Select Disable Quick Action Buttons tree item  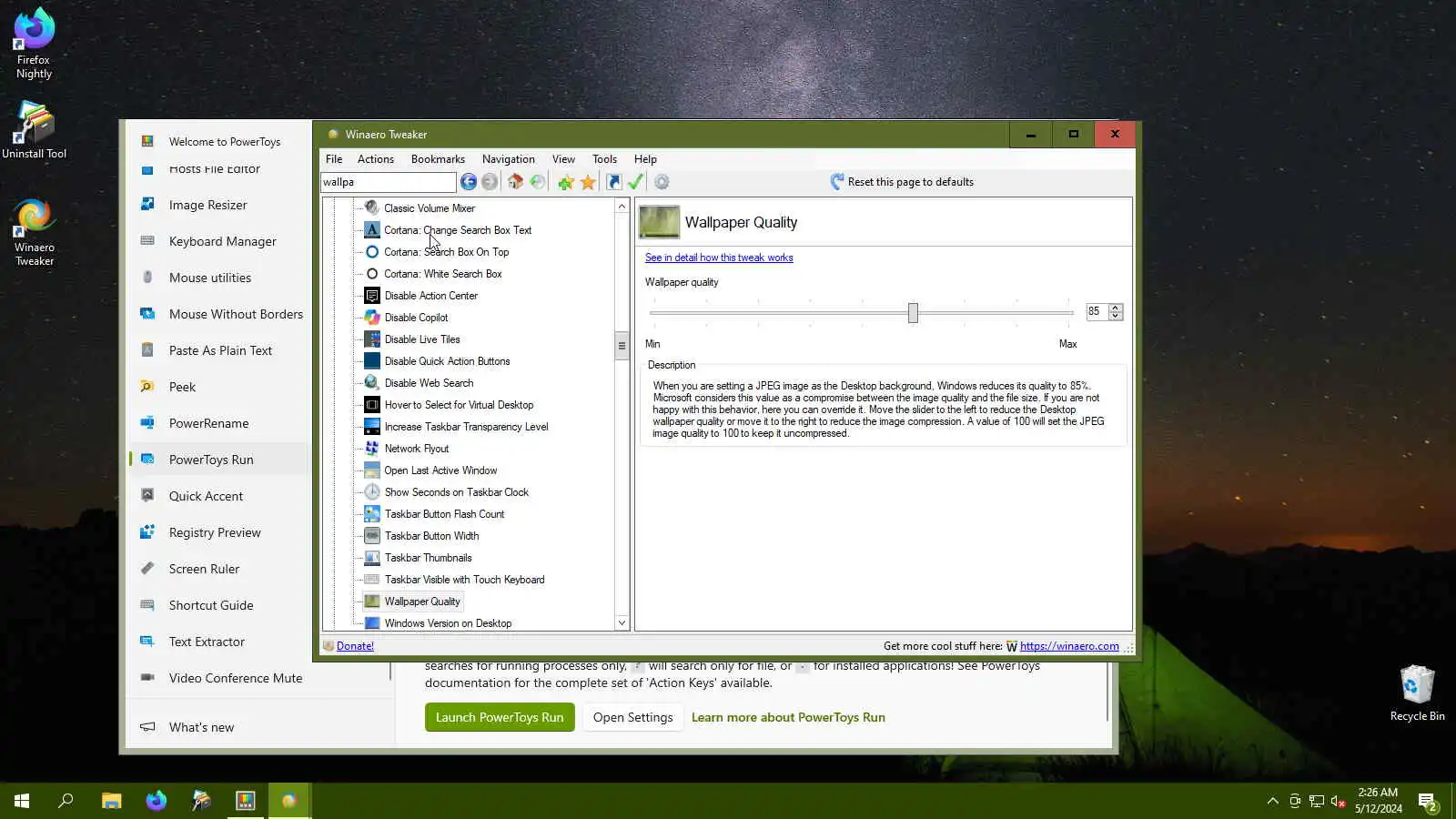click(x=447, y=361)
